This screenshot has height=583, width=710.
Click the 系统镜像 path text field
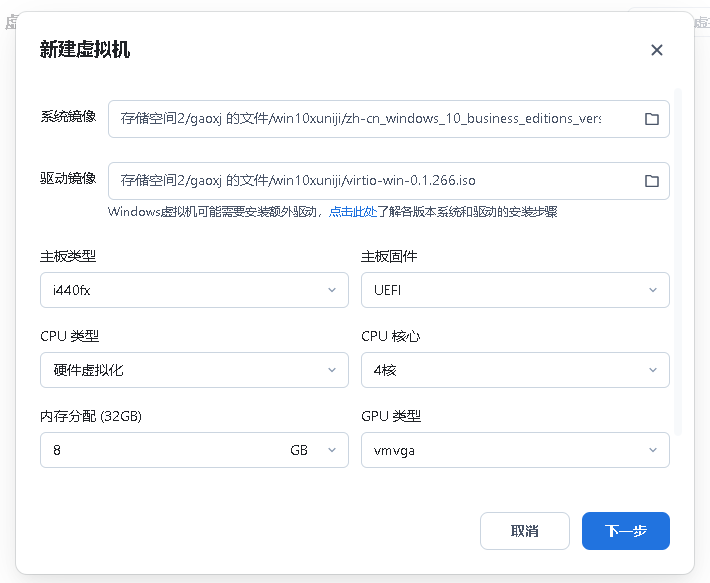(360, 119)
